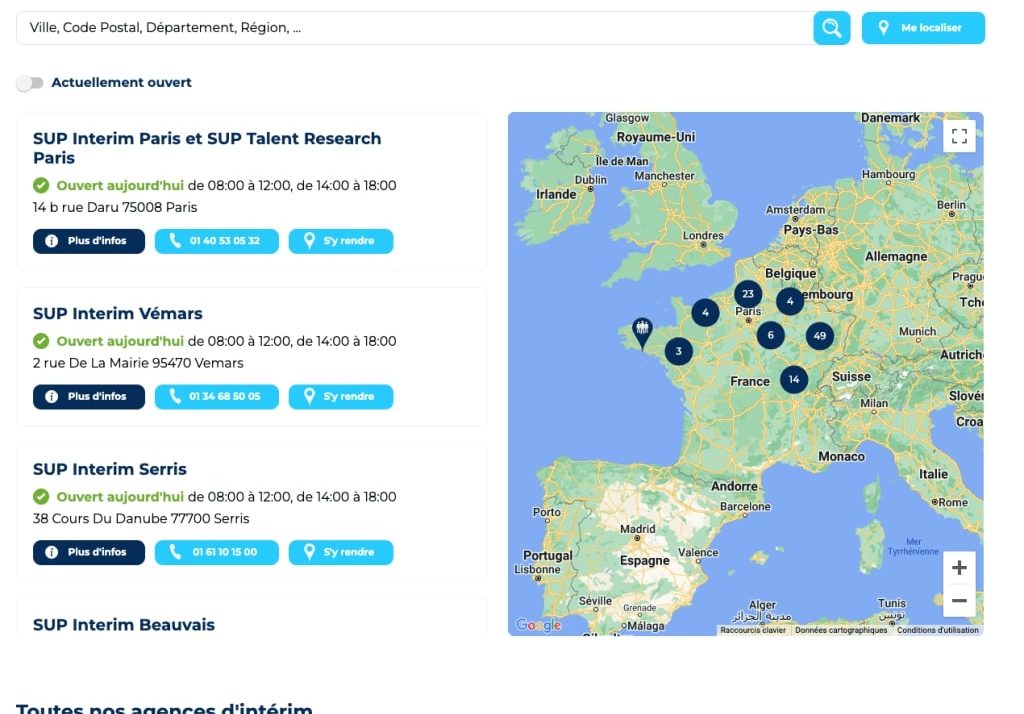Screen dimensions: 1024x714
Task: Open the SUP Interim Vémars title
Action: pos(118,314)
